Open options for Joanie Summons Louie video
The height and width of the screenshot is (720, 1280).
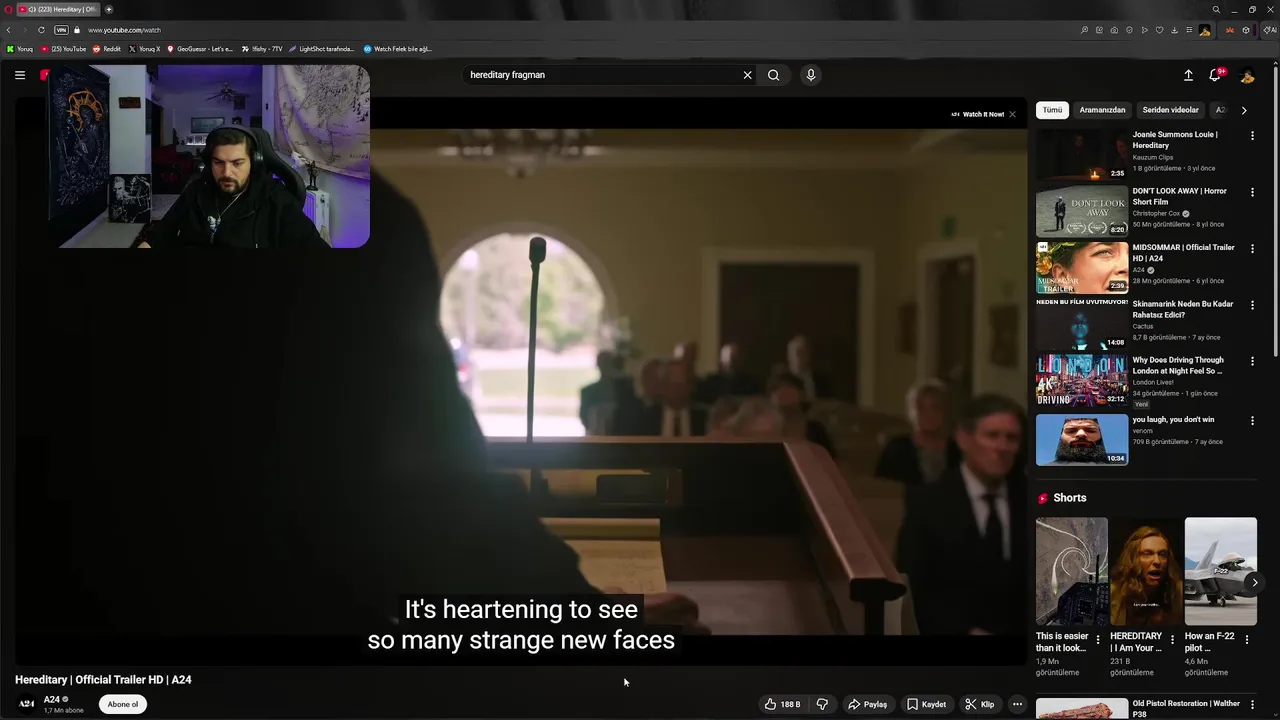[x=1252, y=136]
